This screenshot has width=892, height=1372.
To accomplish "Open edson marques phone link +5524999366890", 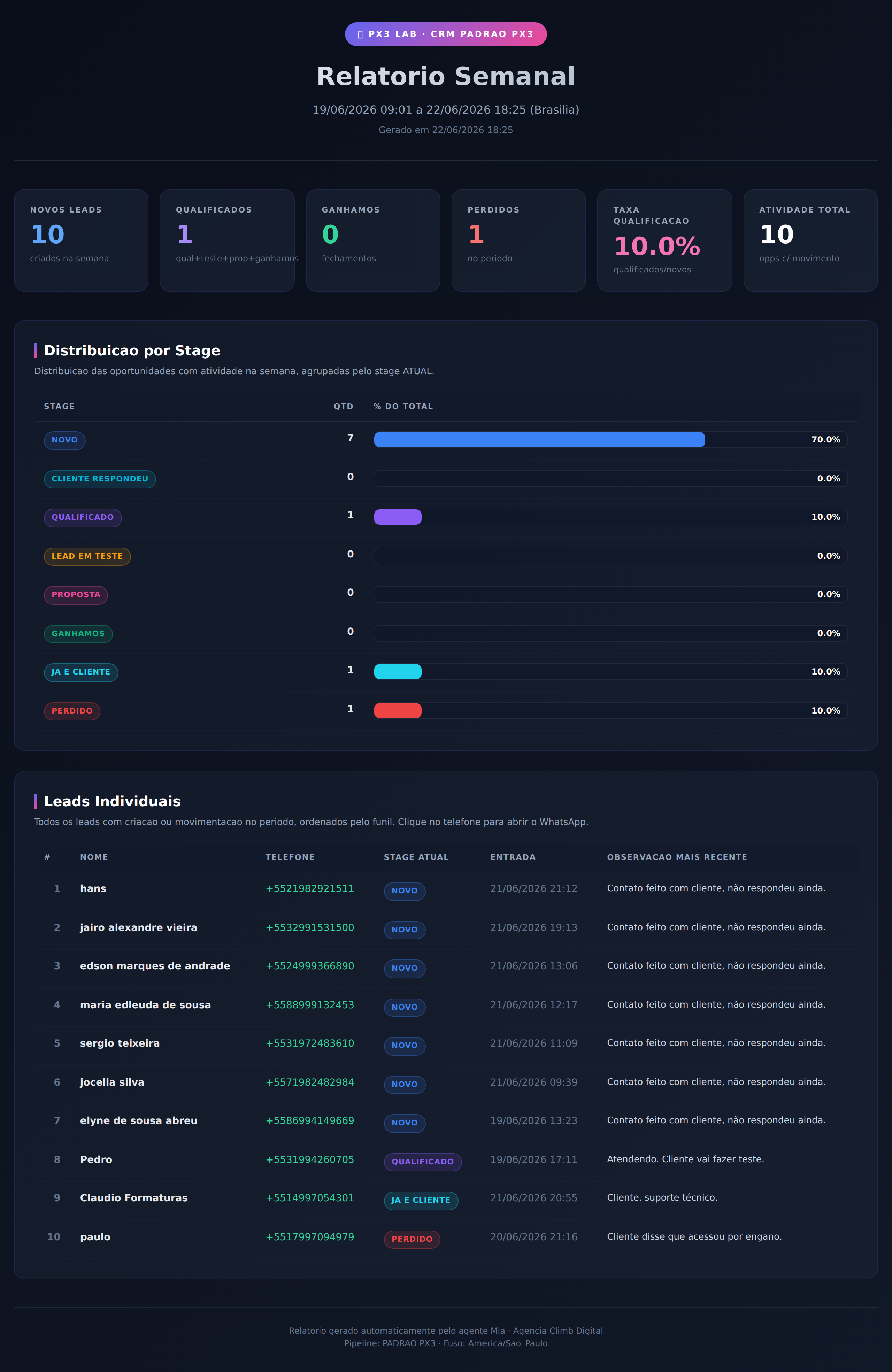I will [x=310, y=965].
